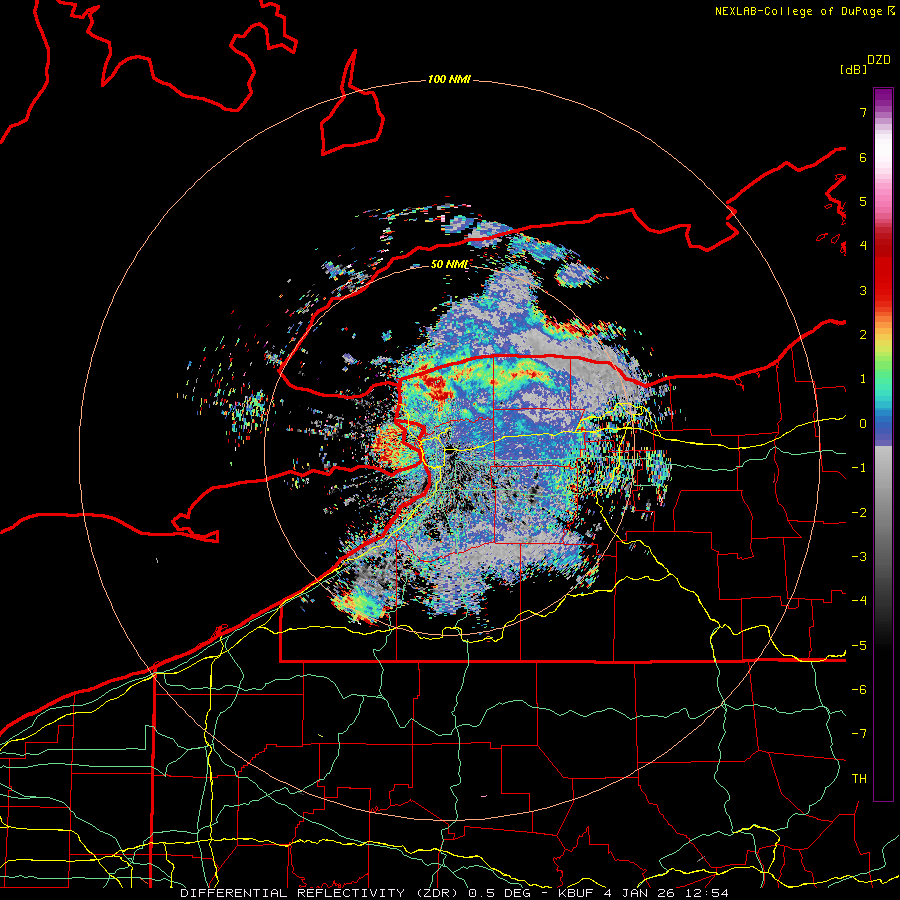Click the [dB] units label
This screenshot has width=900, height=900.
tap(853, 69)
